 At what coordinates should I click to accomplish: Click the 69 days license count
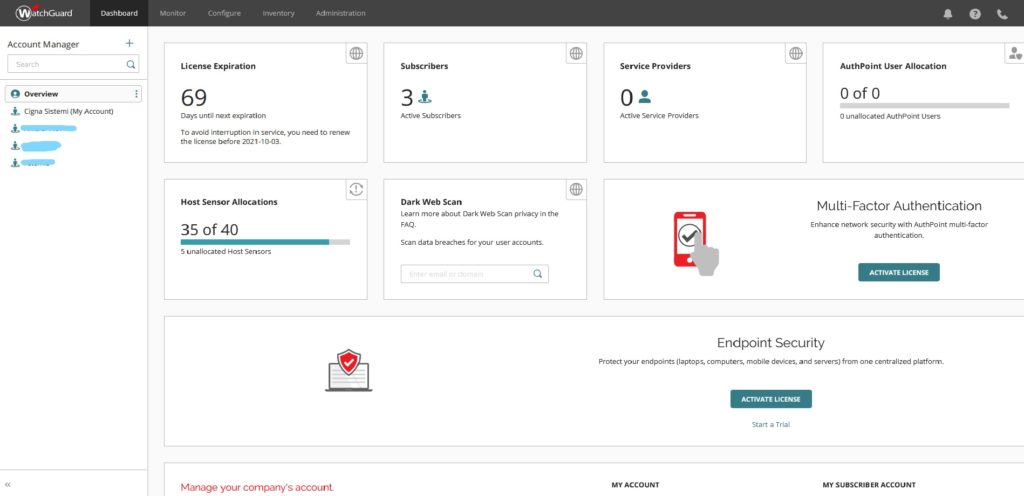click(194, 98)
